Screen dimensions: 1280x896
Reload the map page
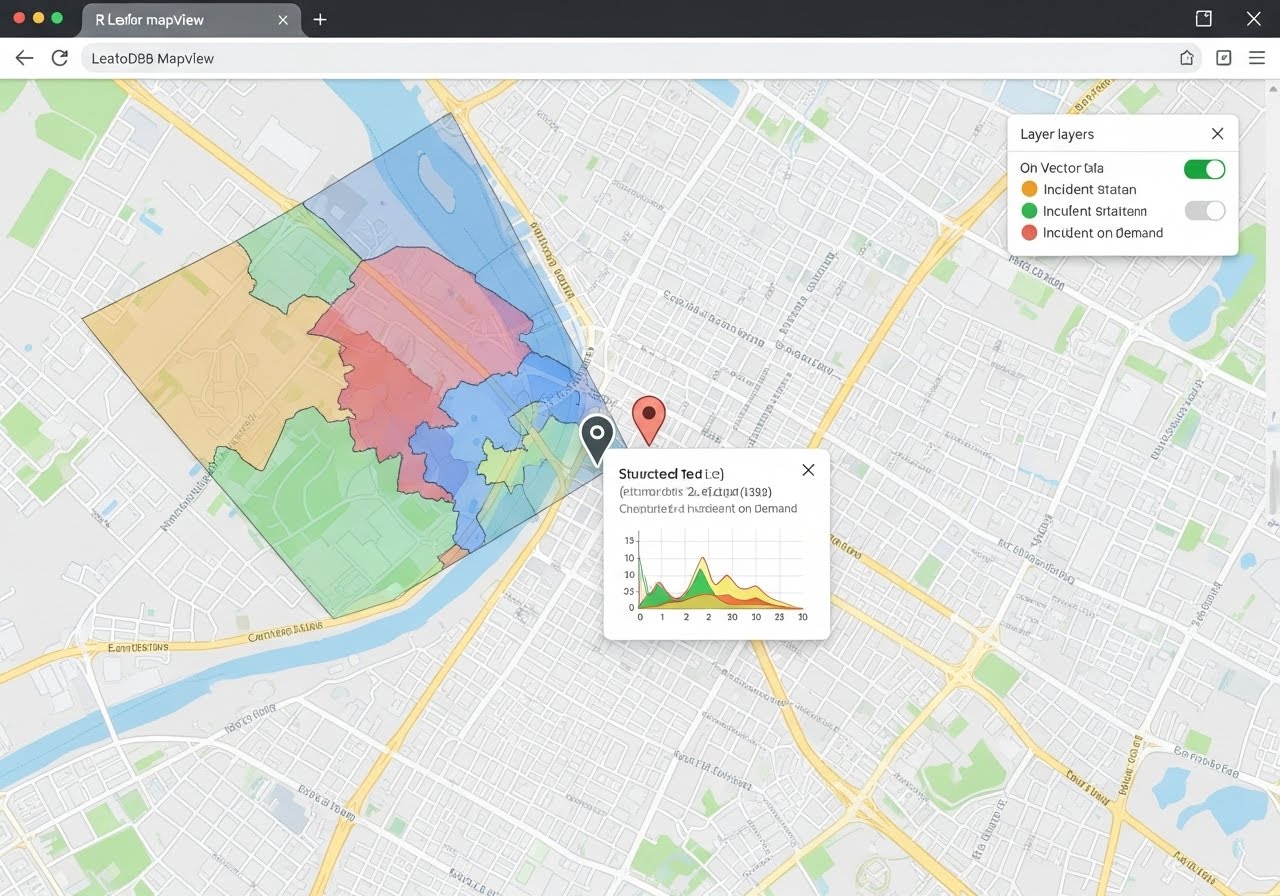tap(59, 58)
